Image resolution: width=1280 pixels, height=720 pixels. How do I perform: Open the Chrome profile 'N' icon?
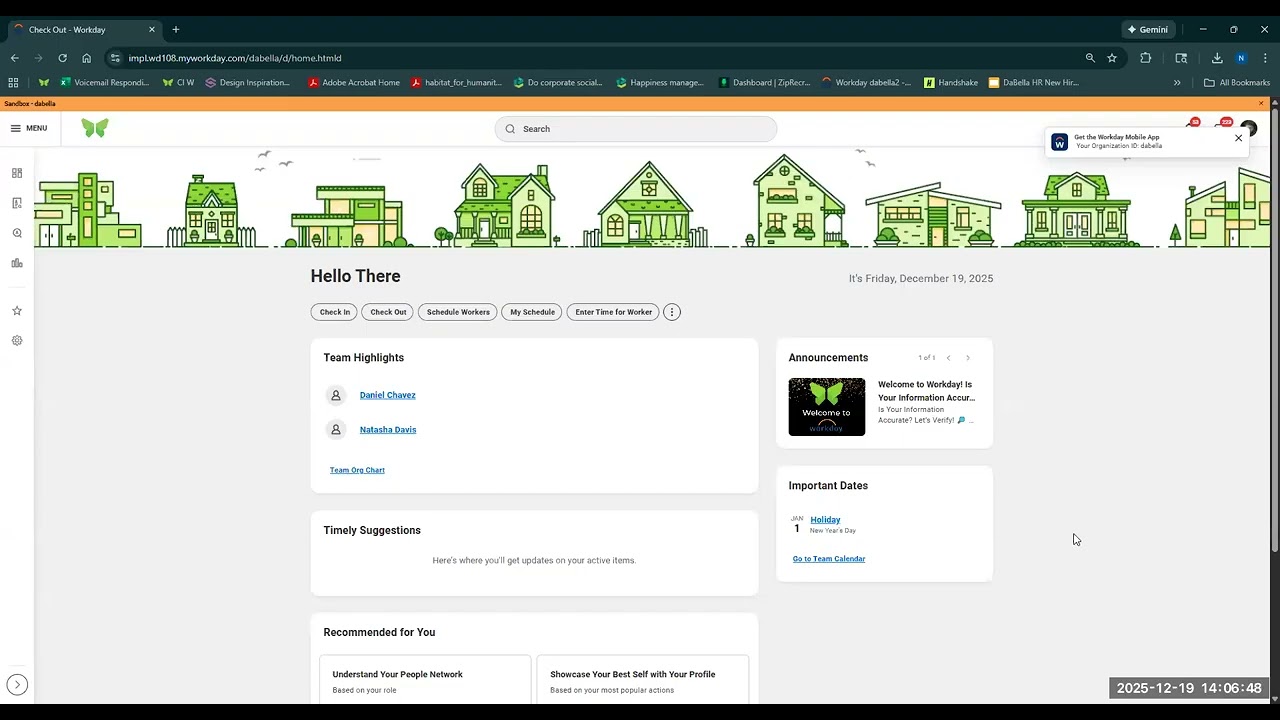1241,58
